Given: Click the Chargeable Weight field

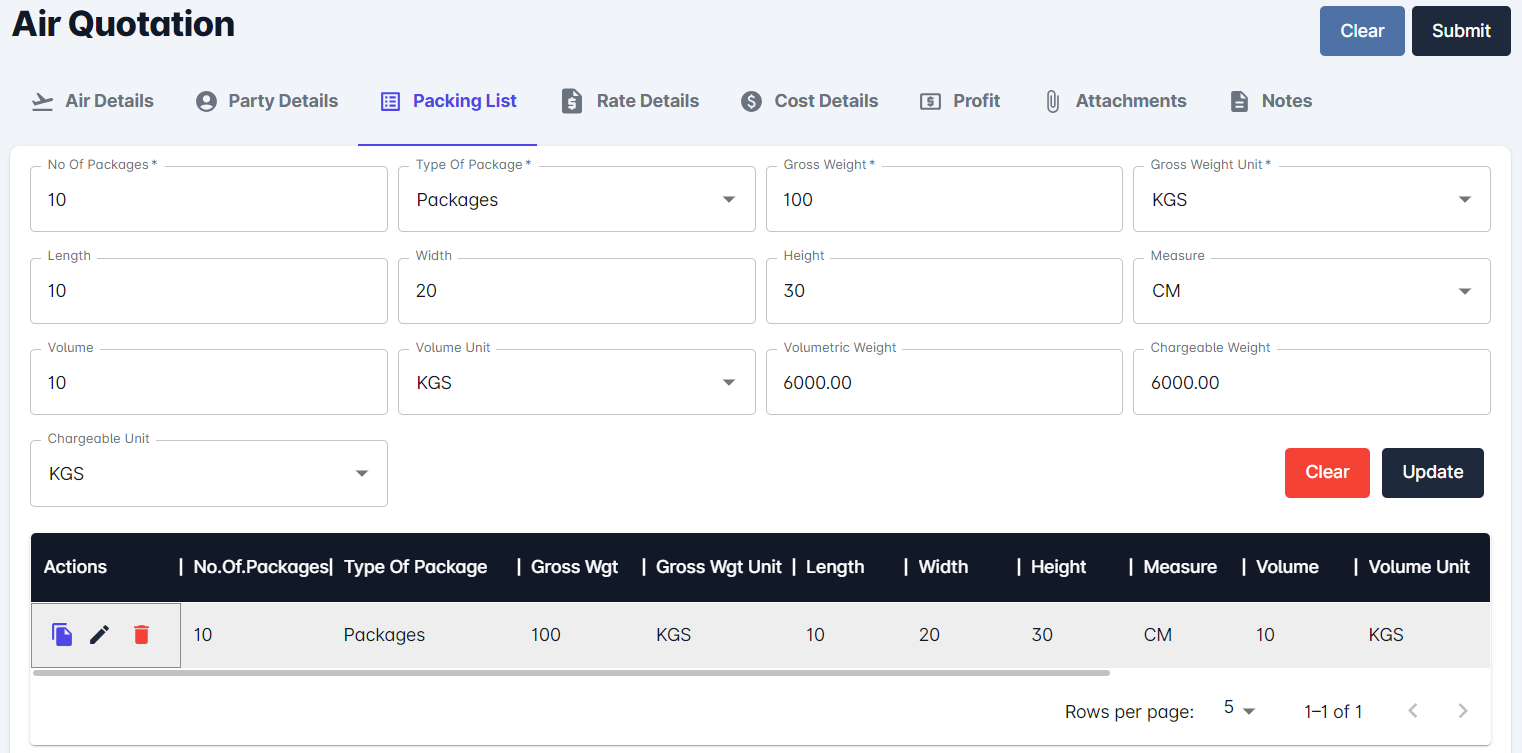Looking at the screenshot, I should click(1311, 382).
